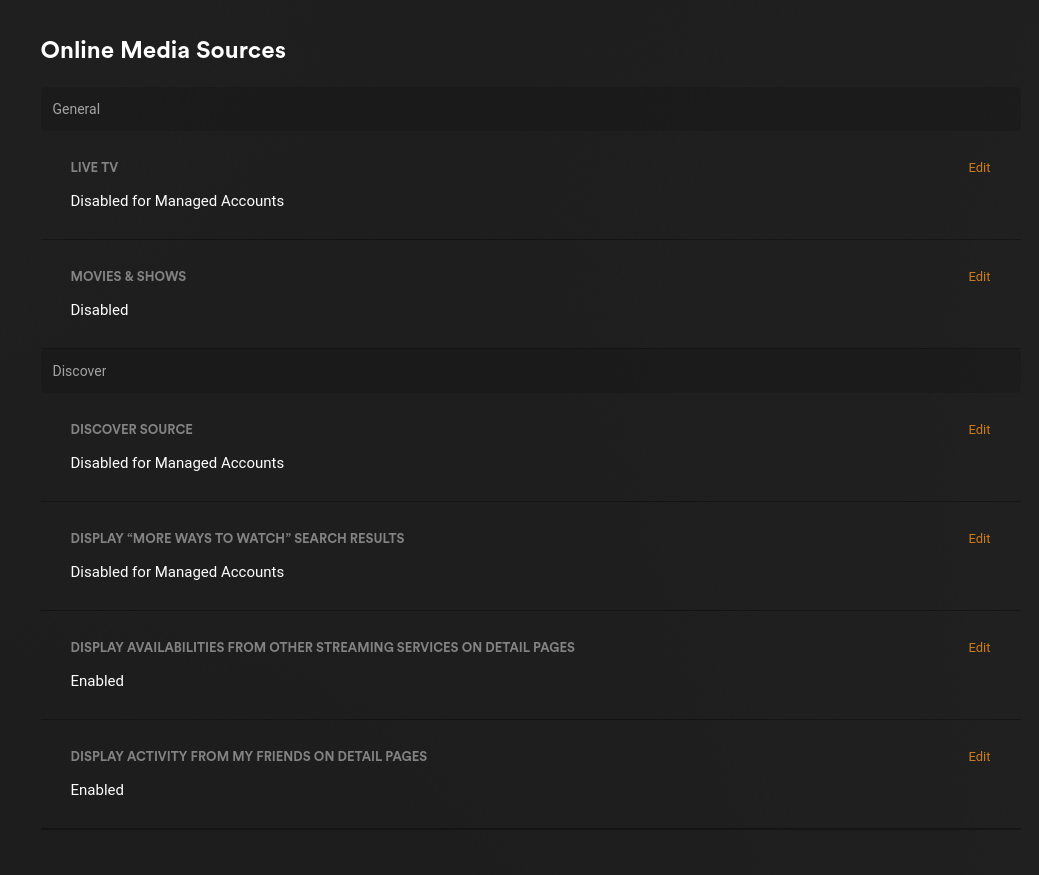The height and width of the screenshot is (875, 1039).
Task: Click the Online Media Sources heading
Action: [163, 50]
